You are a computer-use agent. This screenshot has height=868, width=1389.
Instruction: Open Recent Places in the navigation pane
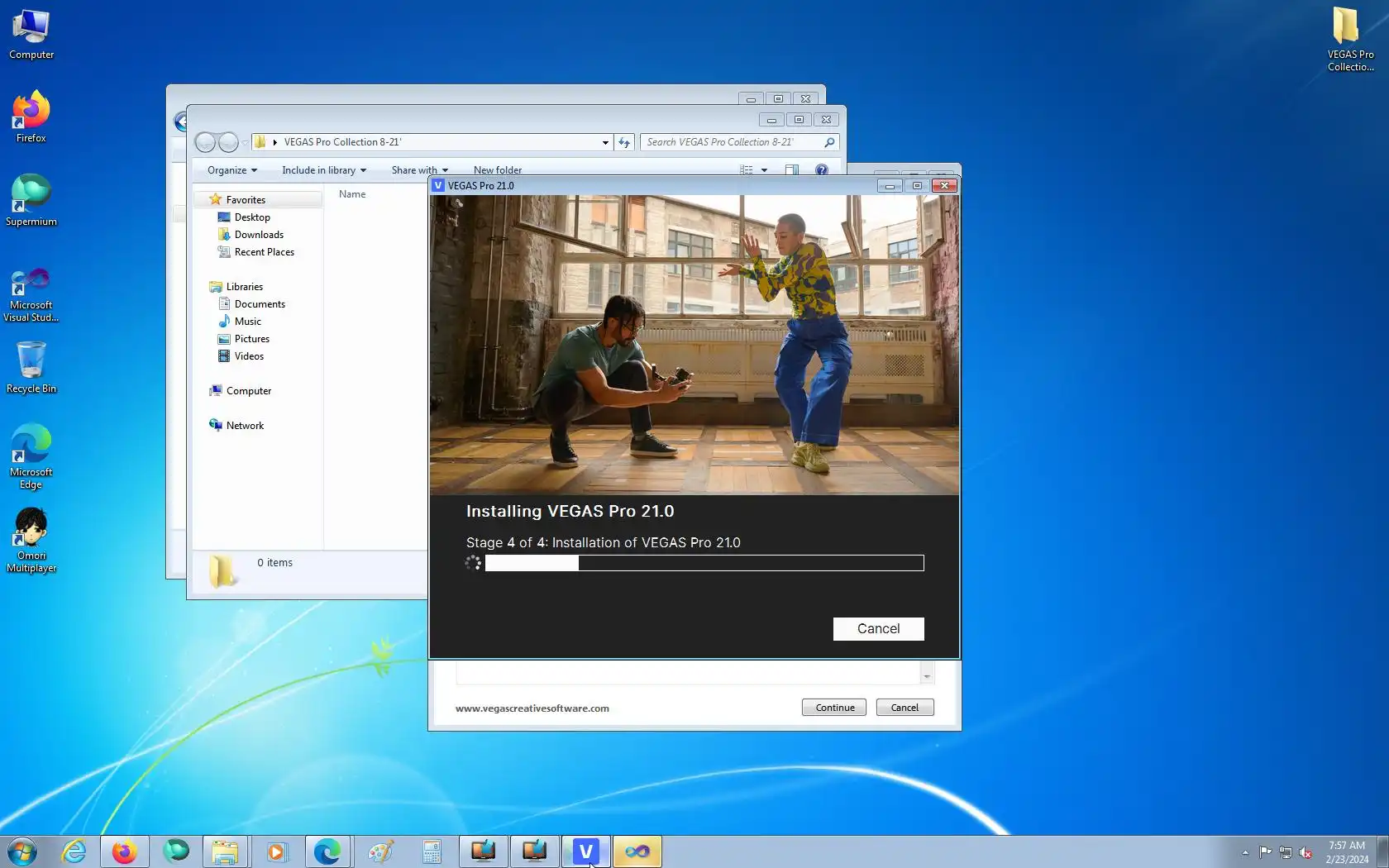pos(264,252)
